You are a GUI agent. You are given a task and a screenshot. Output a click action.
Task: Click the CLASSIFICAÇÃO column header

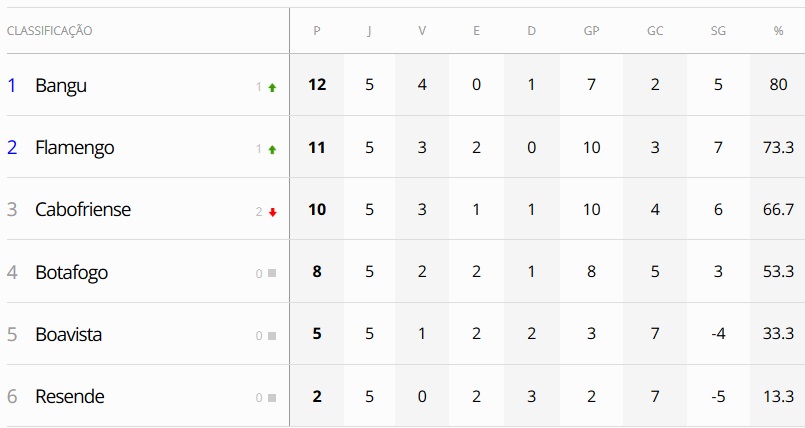50,31
